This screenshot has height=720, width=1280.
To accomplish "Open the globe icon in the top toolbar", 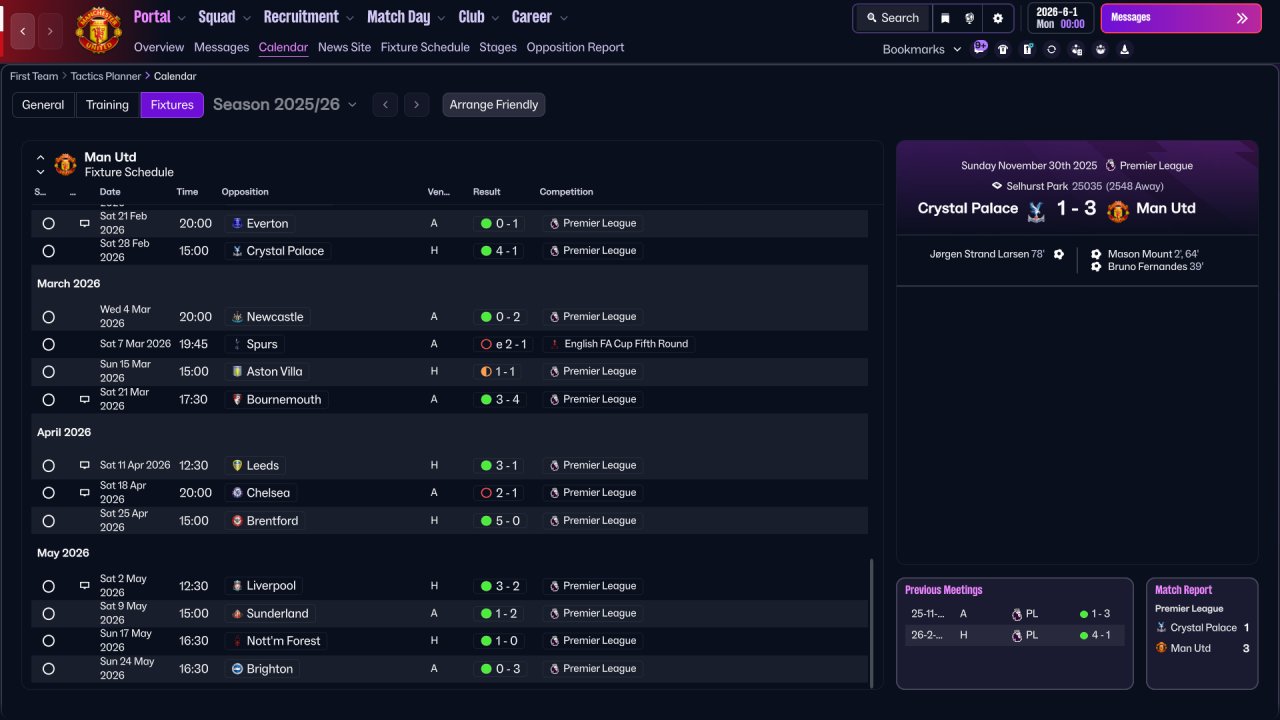I will [969, 18].
